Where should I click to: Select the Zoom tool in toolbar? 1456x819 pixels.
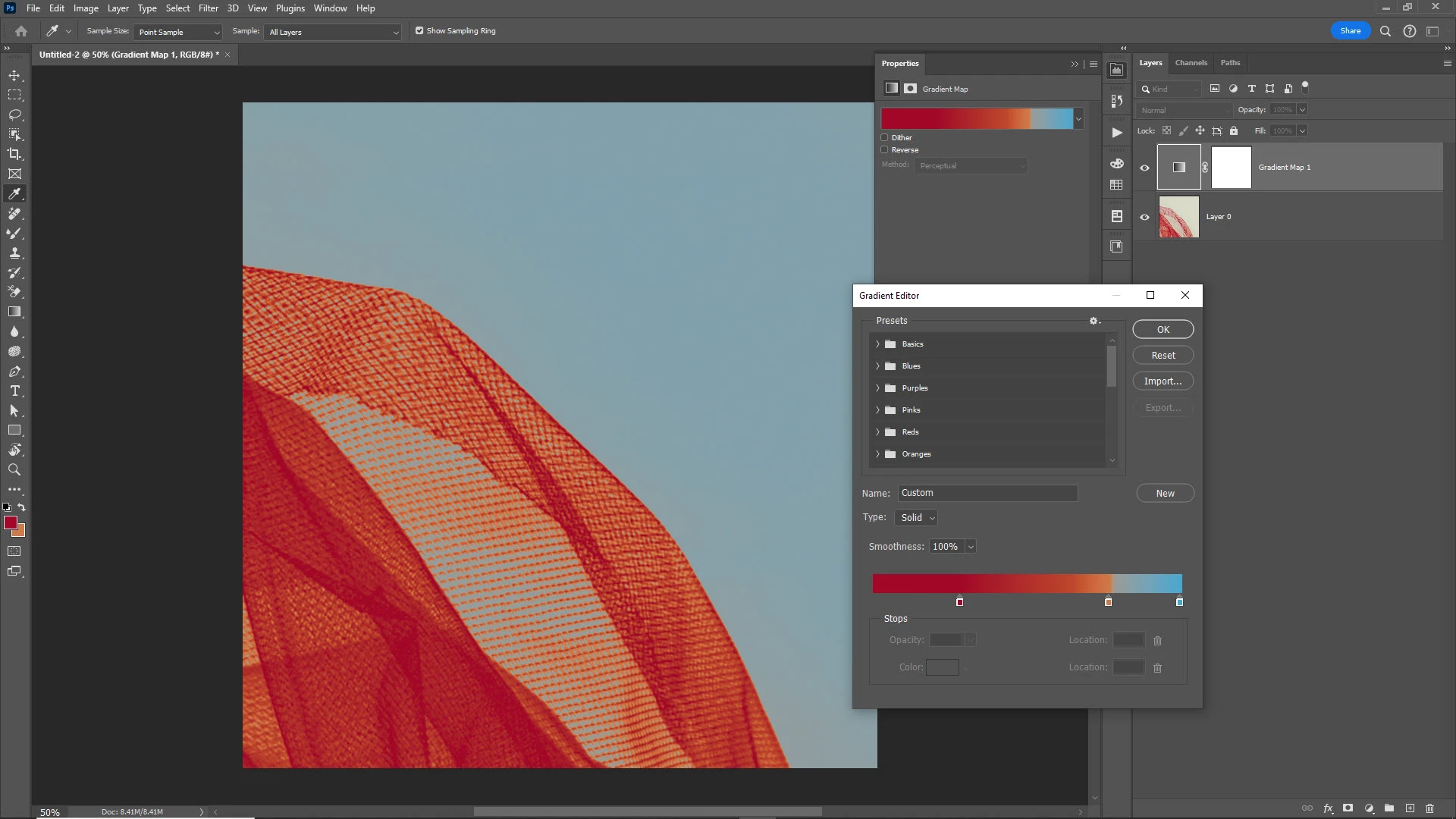tap(14, 470)
